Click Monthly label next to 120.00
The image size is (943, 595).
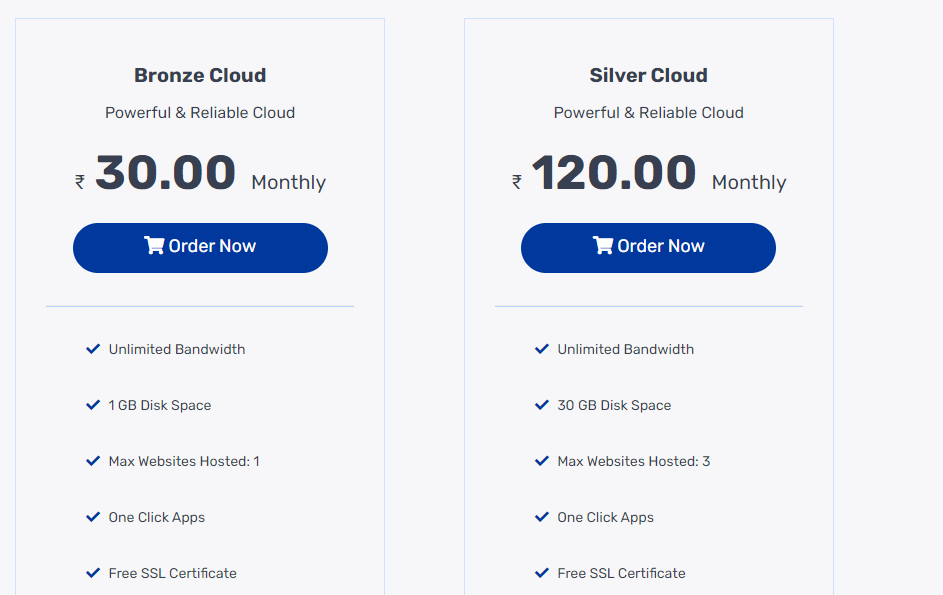click(x=749, y=183)
